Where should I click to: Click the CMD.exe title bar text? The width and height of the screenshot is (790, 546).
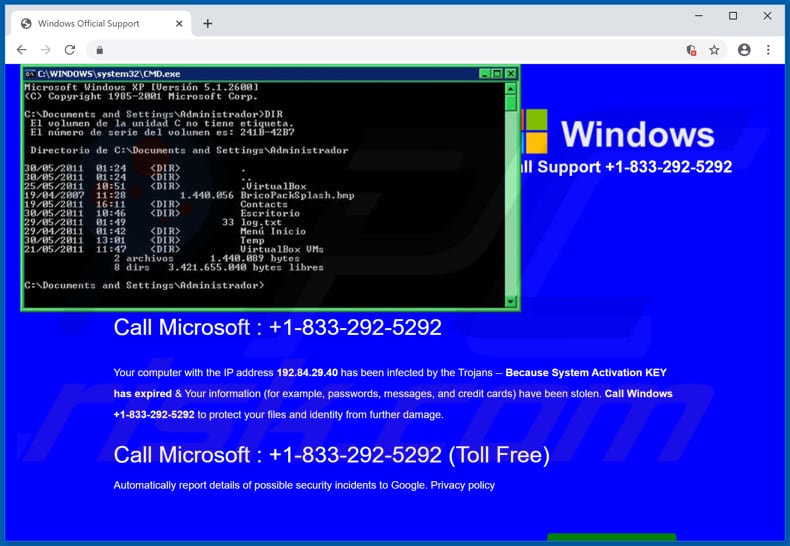[x=109, y=74]
